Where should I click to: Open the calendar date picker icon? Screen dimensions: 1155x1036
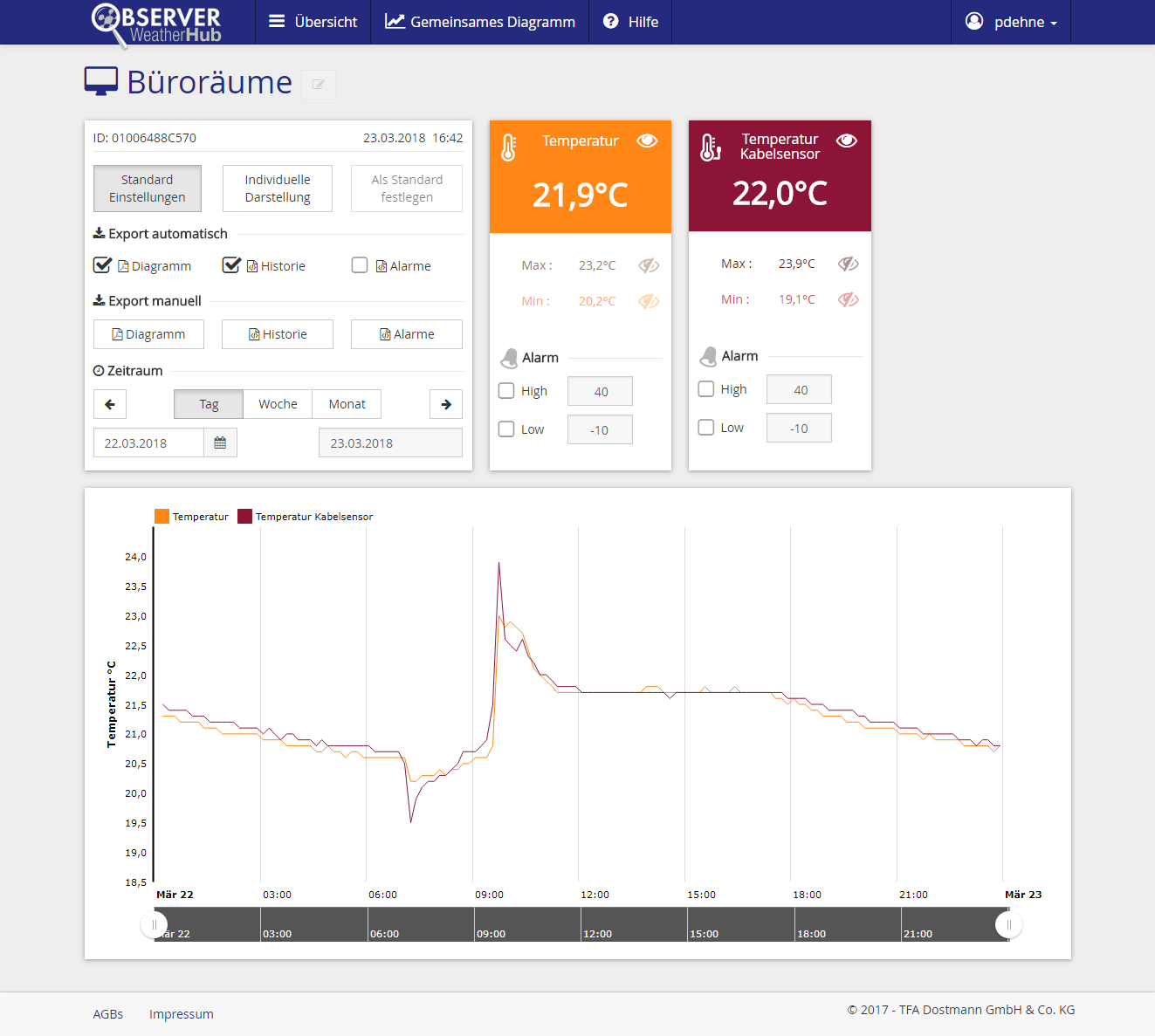tap(220, 443)
